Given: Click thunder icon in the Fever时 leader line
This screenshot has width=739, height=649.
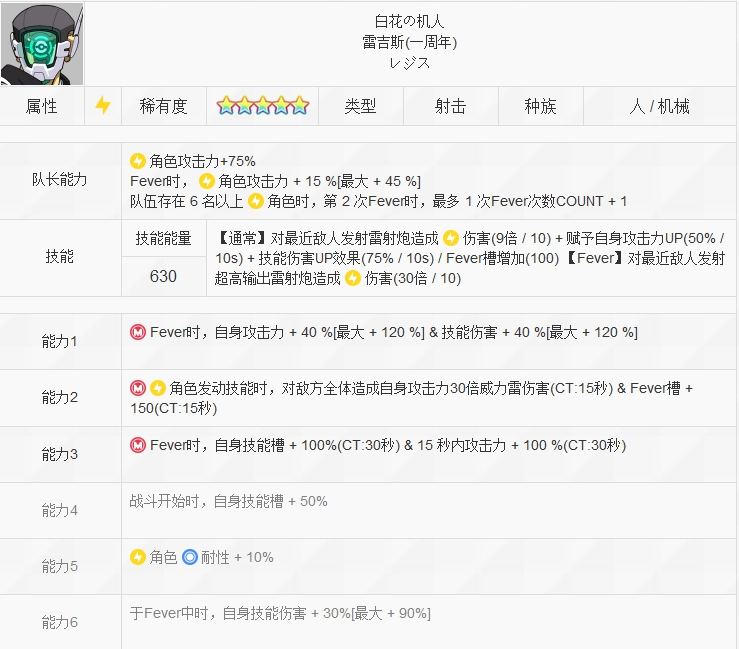Looking at the screenshot, I should pyautogui.click(x=206, y=181).
